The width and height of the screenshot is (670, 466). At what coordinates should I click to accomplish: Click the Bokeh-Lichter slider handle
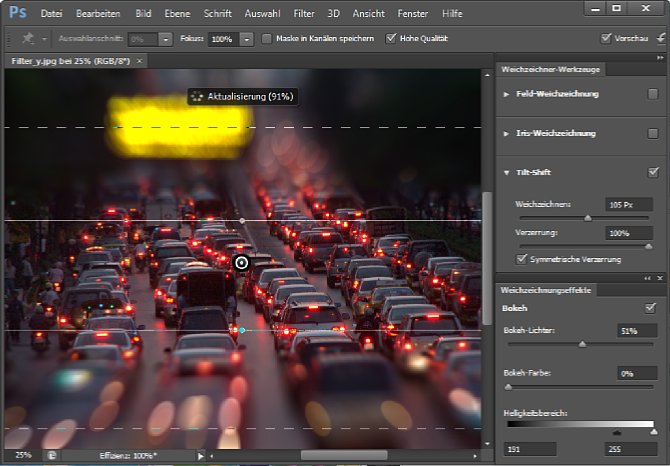point(582,344)
